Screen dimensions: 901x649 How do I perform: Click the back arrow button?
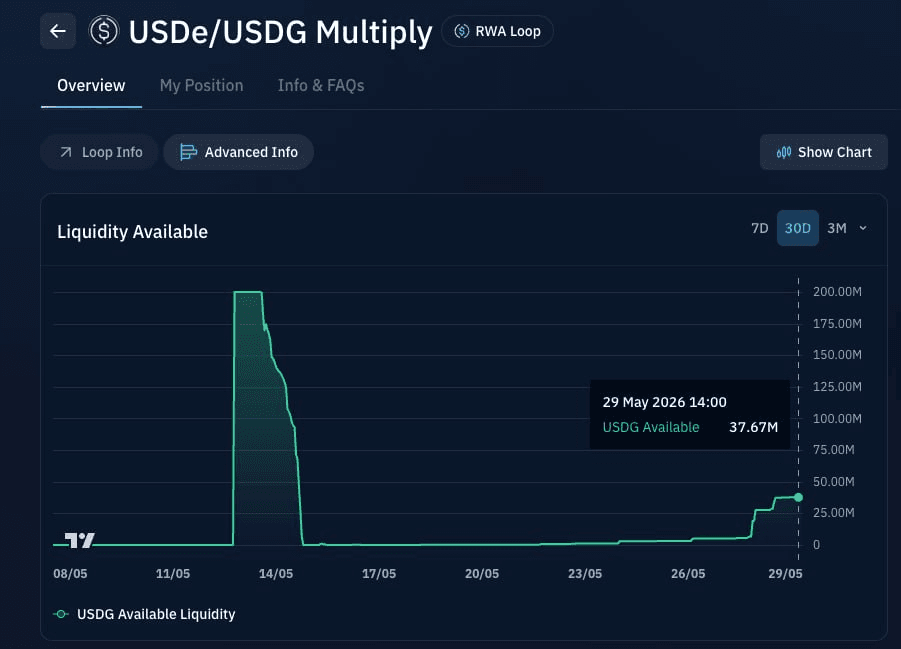58,31
